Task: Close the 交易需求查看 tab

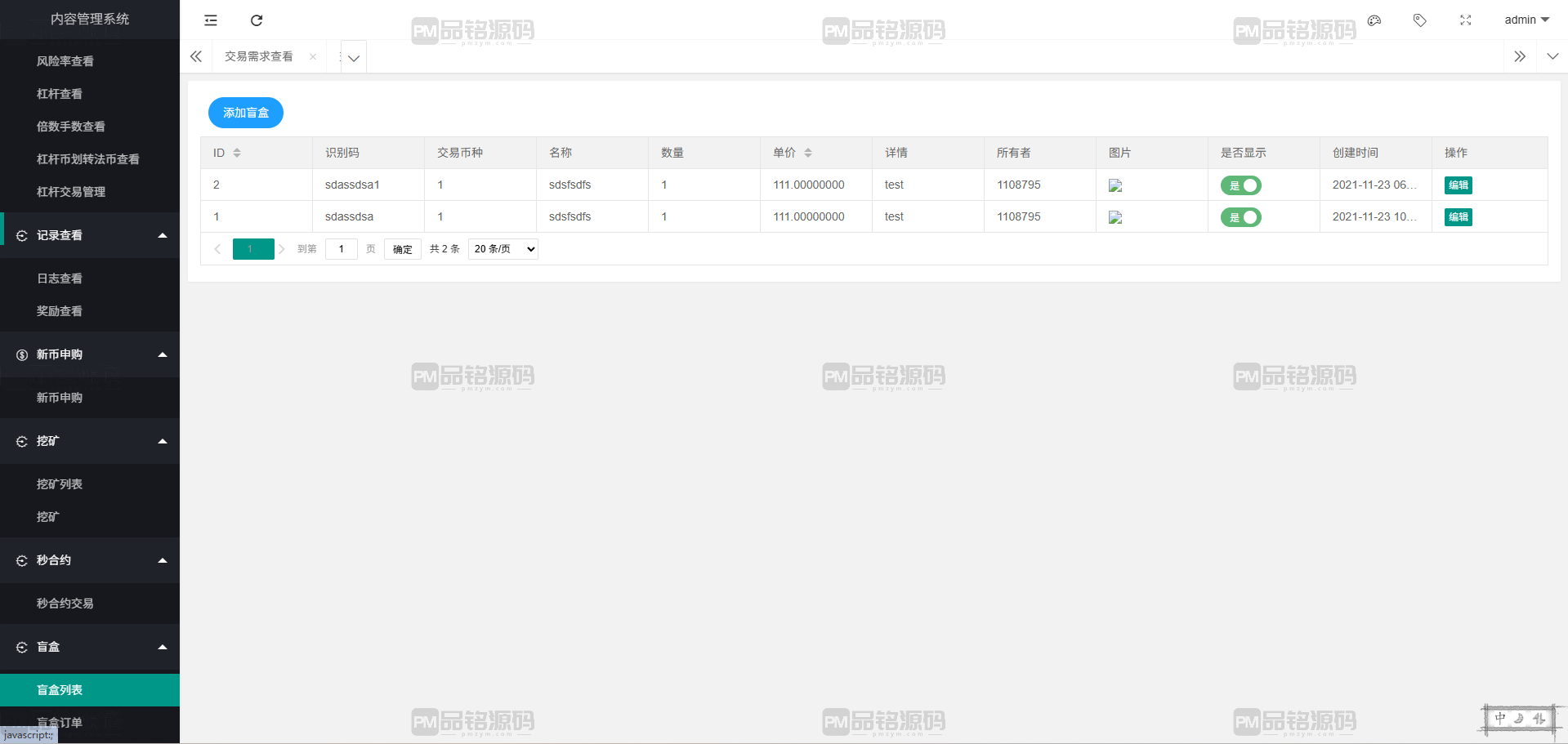Action: tap(313, 57)
